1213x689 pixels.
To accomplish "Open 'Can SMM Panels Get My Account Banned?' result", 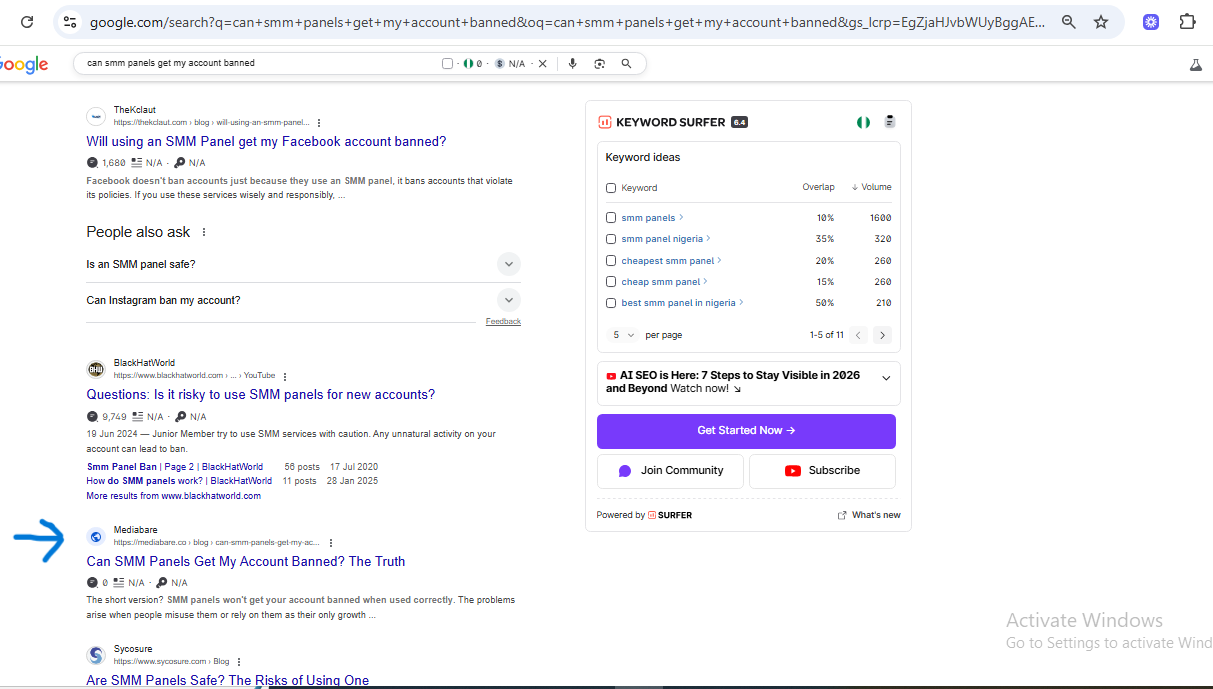I will click(x=246, y=561).
